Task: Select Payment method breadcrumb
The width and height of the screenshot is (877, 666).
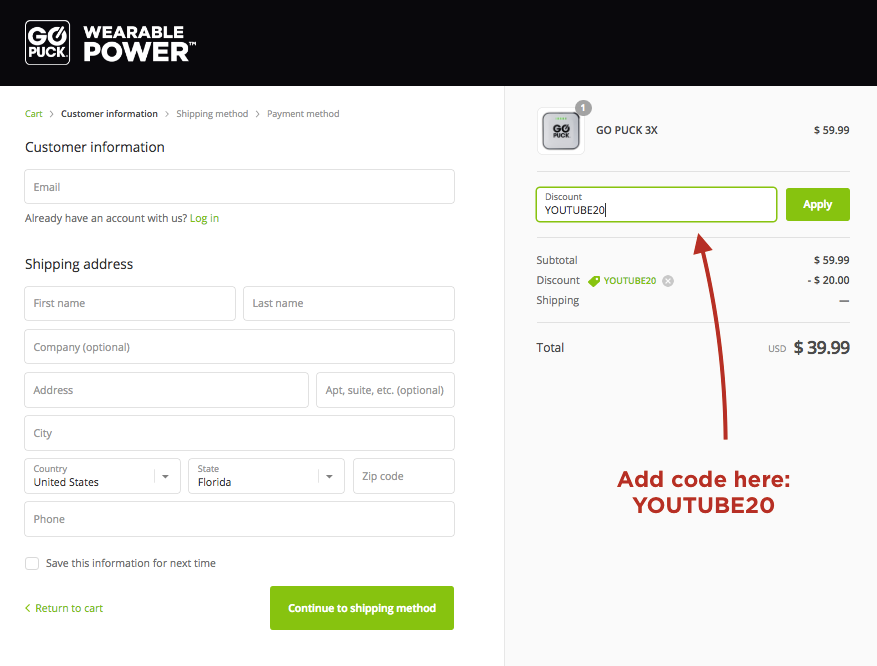Action: click(x=303, y=114)
